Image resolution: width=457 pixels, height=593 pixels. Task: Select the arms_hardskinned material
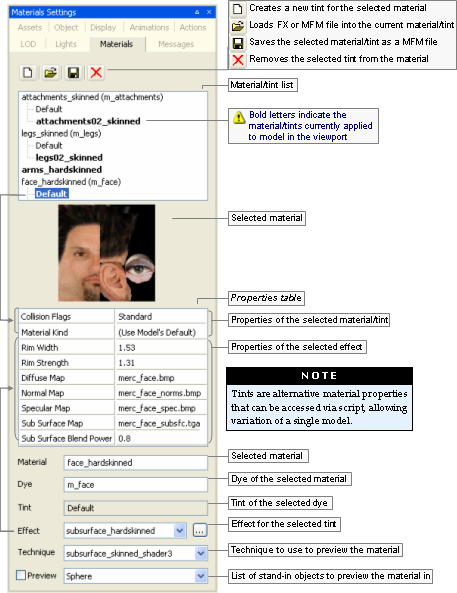pos(62,170)
